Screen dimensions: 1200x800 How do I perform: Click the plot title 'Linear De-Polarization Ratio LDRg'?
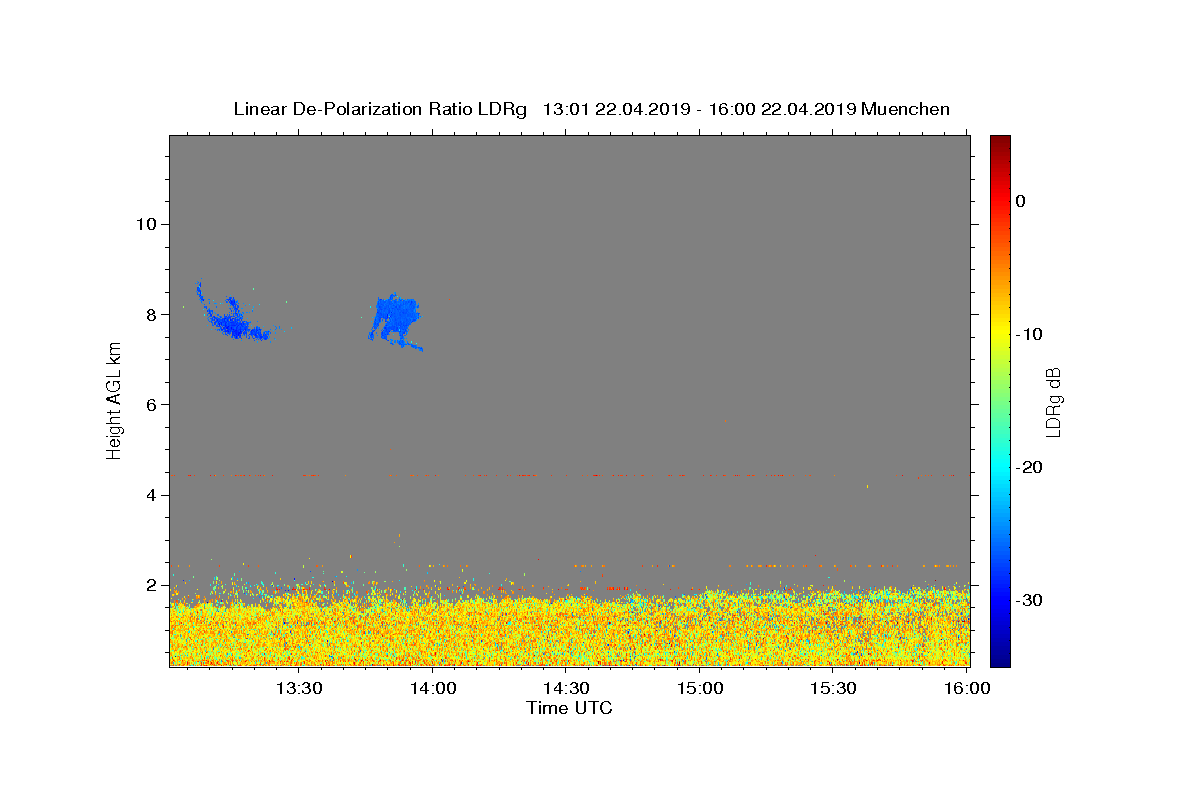click(380, 109)
